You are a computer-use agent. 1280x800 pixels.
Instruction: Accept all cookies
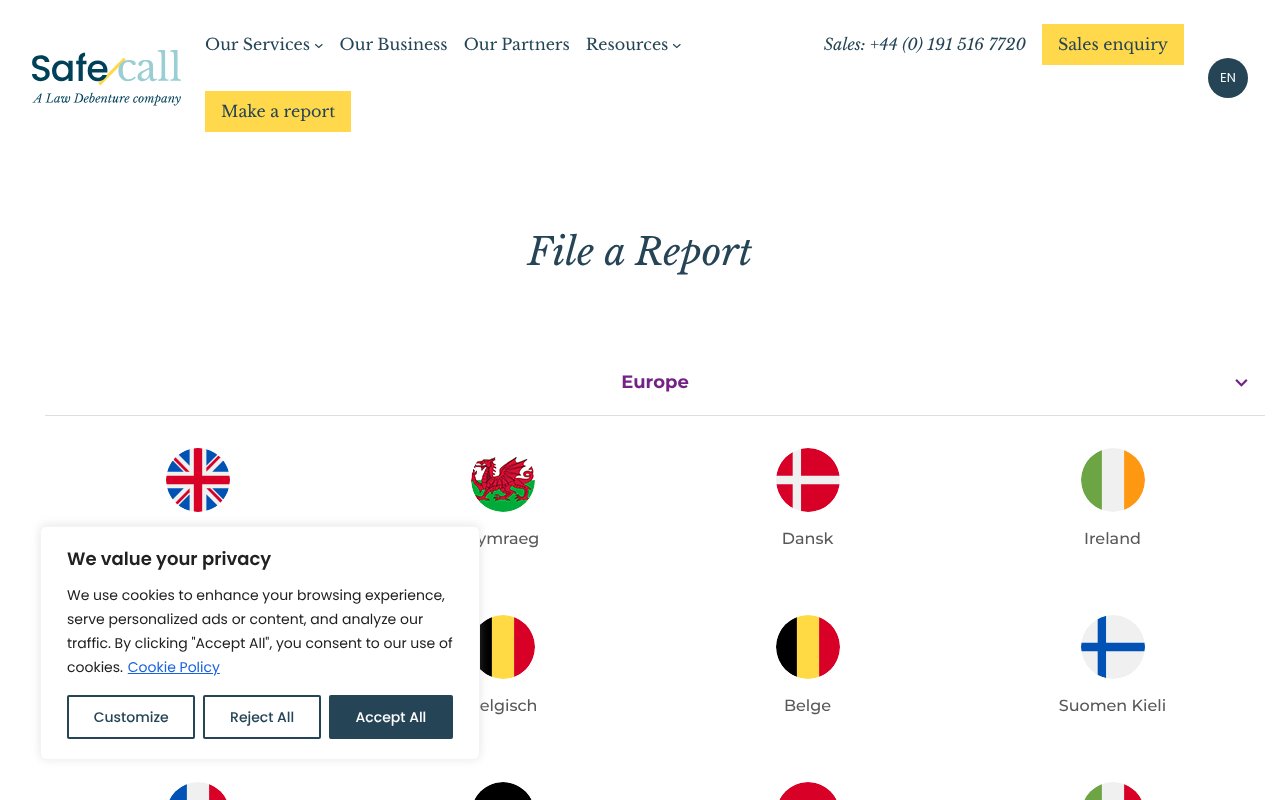[390, 717]
